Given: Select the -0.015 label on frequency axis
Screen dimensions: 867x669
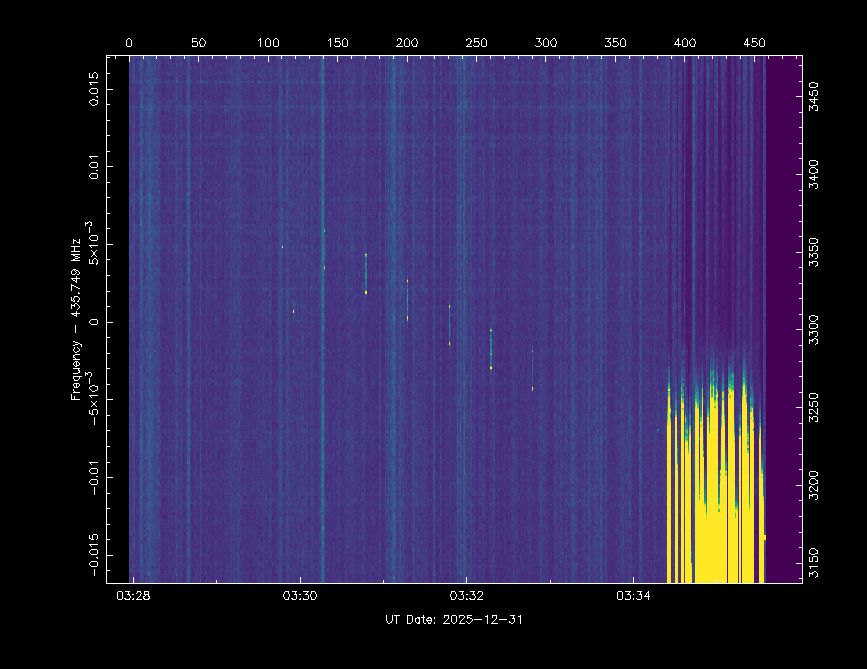Looking at the screenshot, I should coord(93,553).
